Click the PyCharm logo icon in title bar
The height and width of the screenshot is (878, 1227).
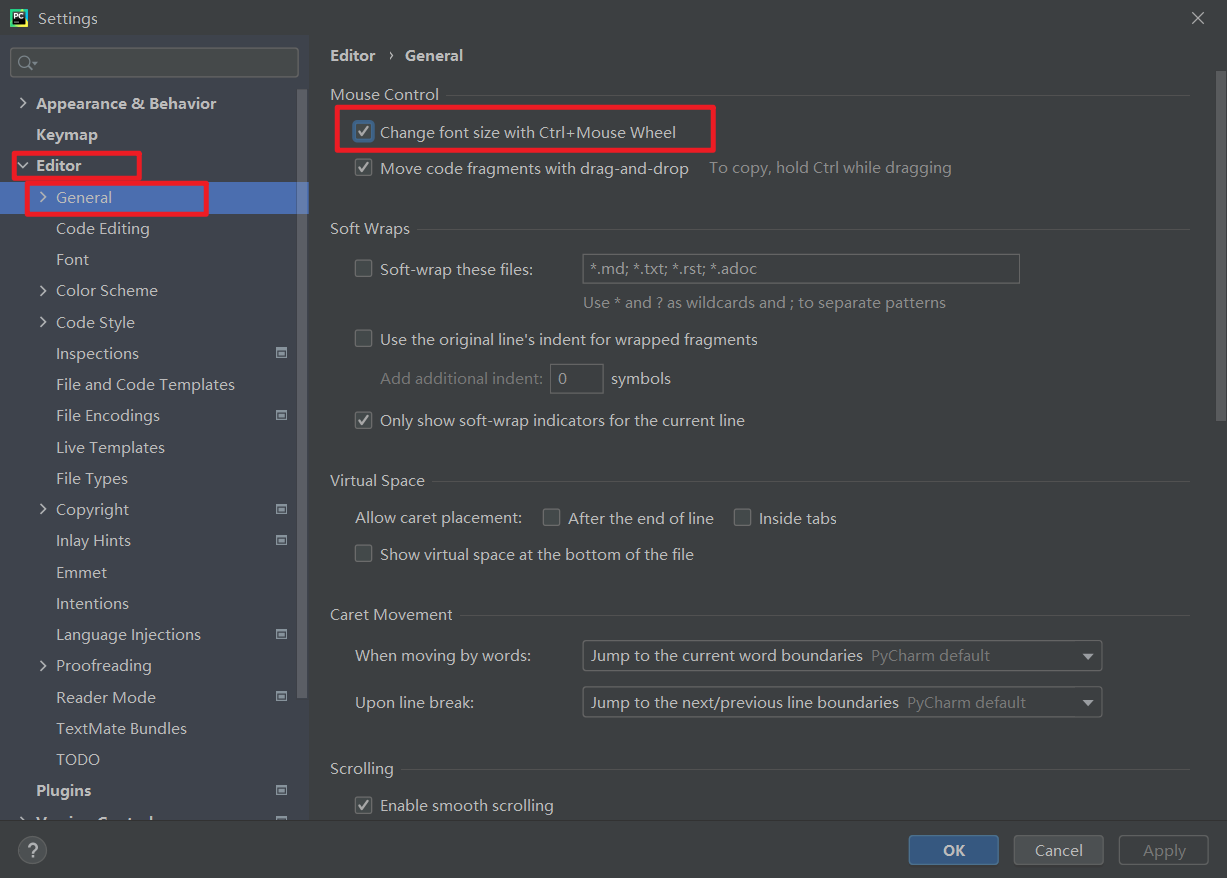click(18, 18)
